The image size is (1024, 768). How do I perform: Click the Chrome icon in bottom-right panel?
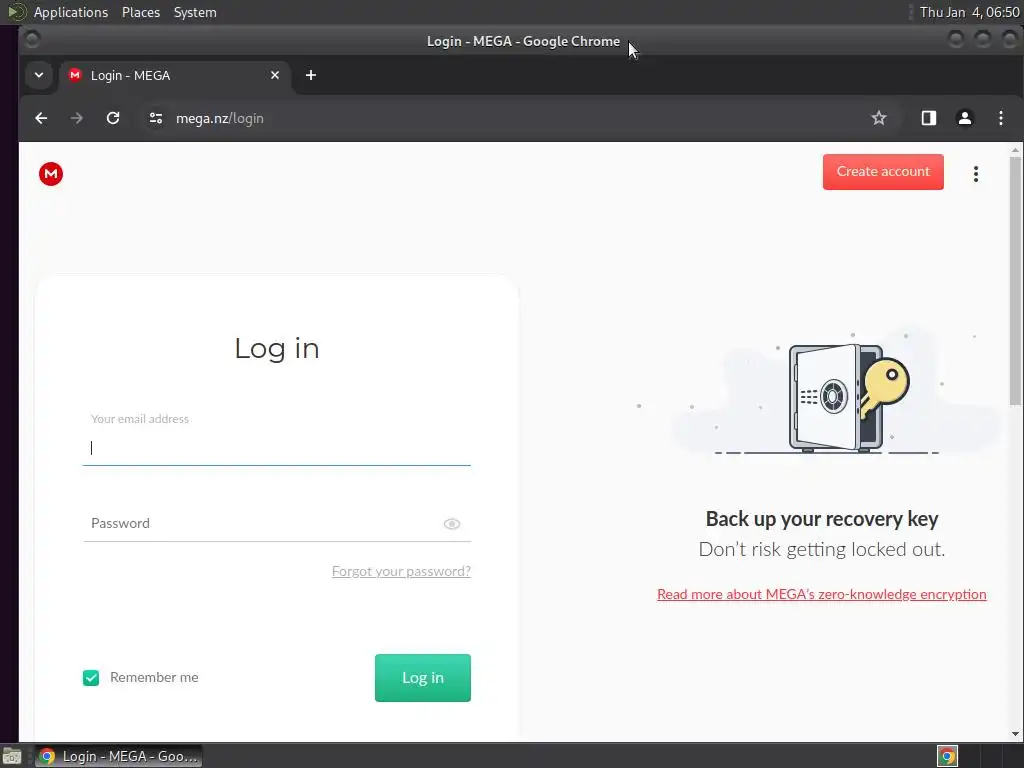click(x=947, y=756)
